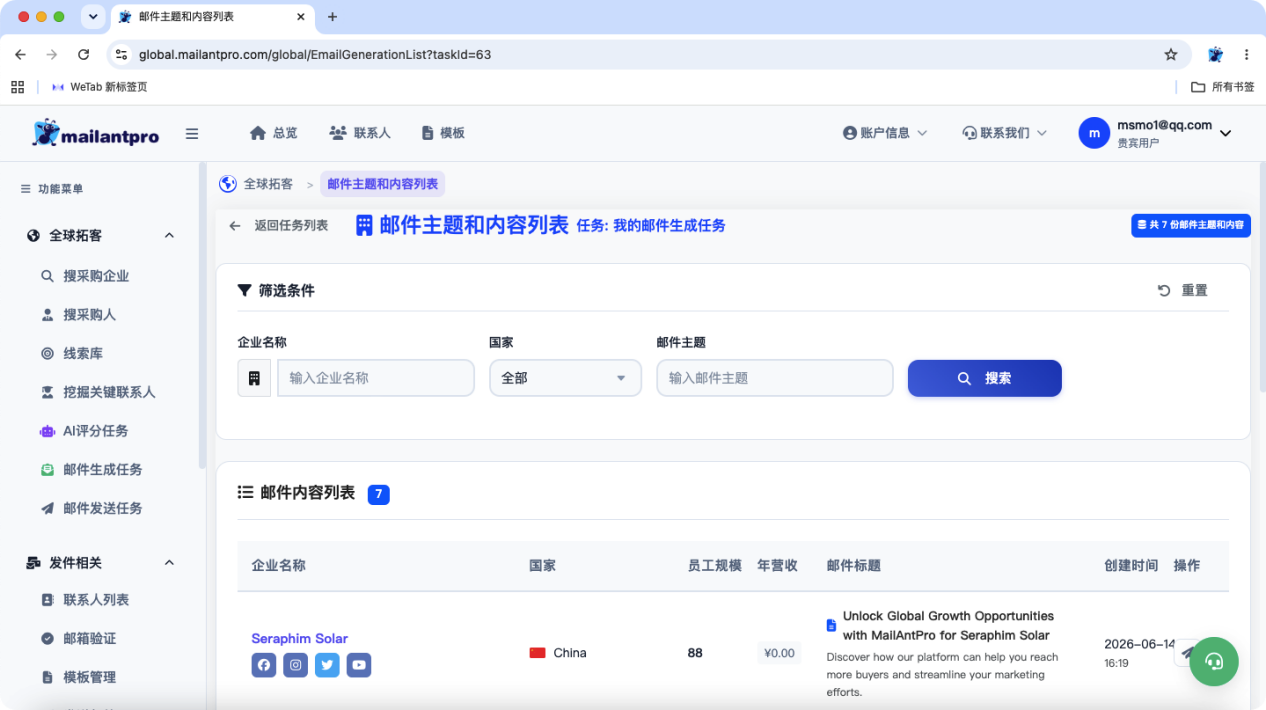Click Facebook icon under Seraphim Solar

(264, 665)
